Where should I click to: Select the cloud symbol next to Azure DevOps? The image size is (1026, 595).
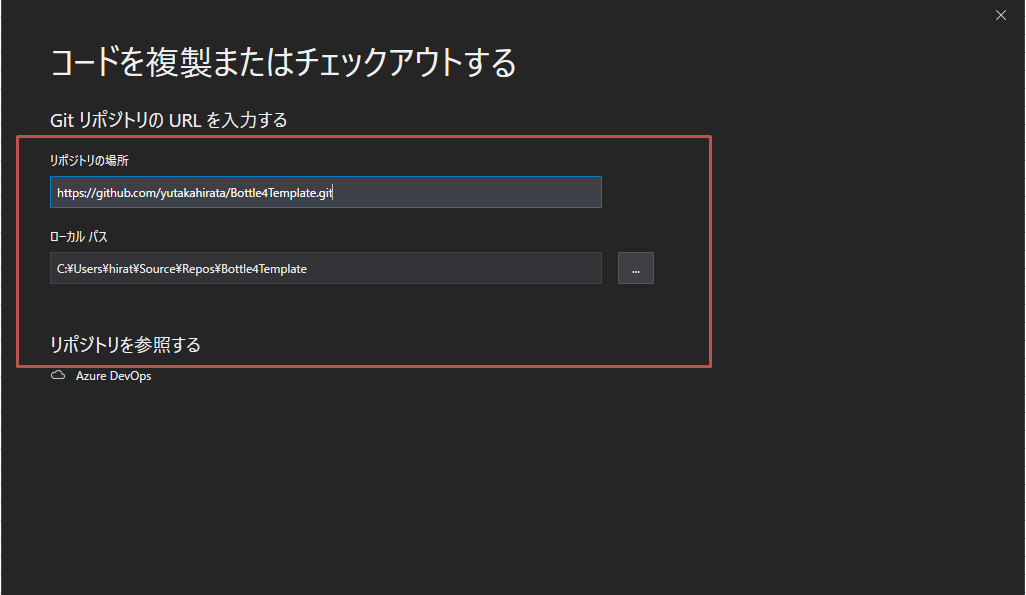pos(58,375)
